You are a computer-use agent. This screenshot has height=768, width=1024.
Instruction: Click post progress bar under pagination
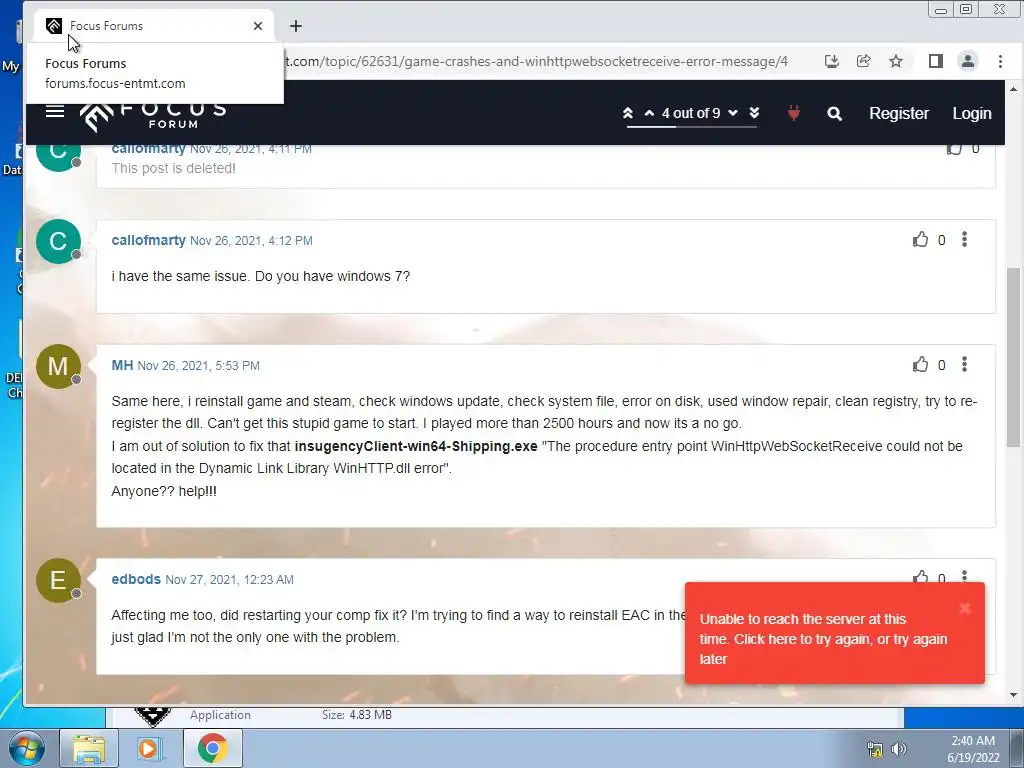pos(692,127)
